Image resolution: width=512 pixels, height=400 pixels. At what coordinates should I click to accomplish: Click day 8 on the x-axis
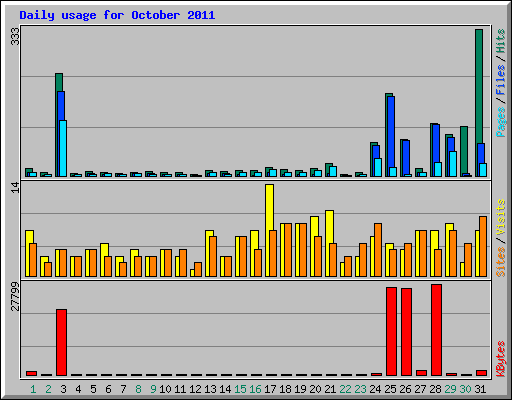coord(138,389)
